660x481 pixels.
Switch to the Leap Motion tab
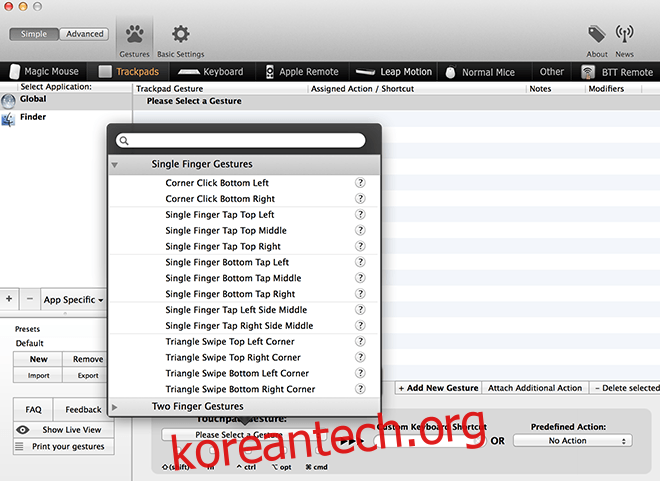coord(394,72)
